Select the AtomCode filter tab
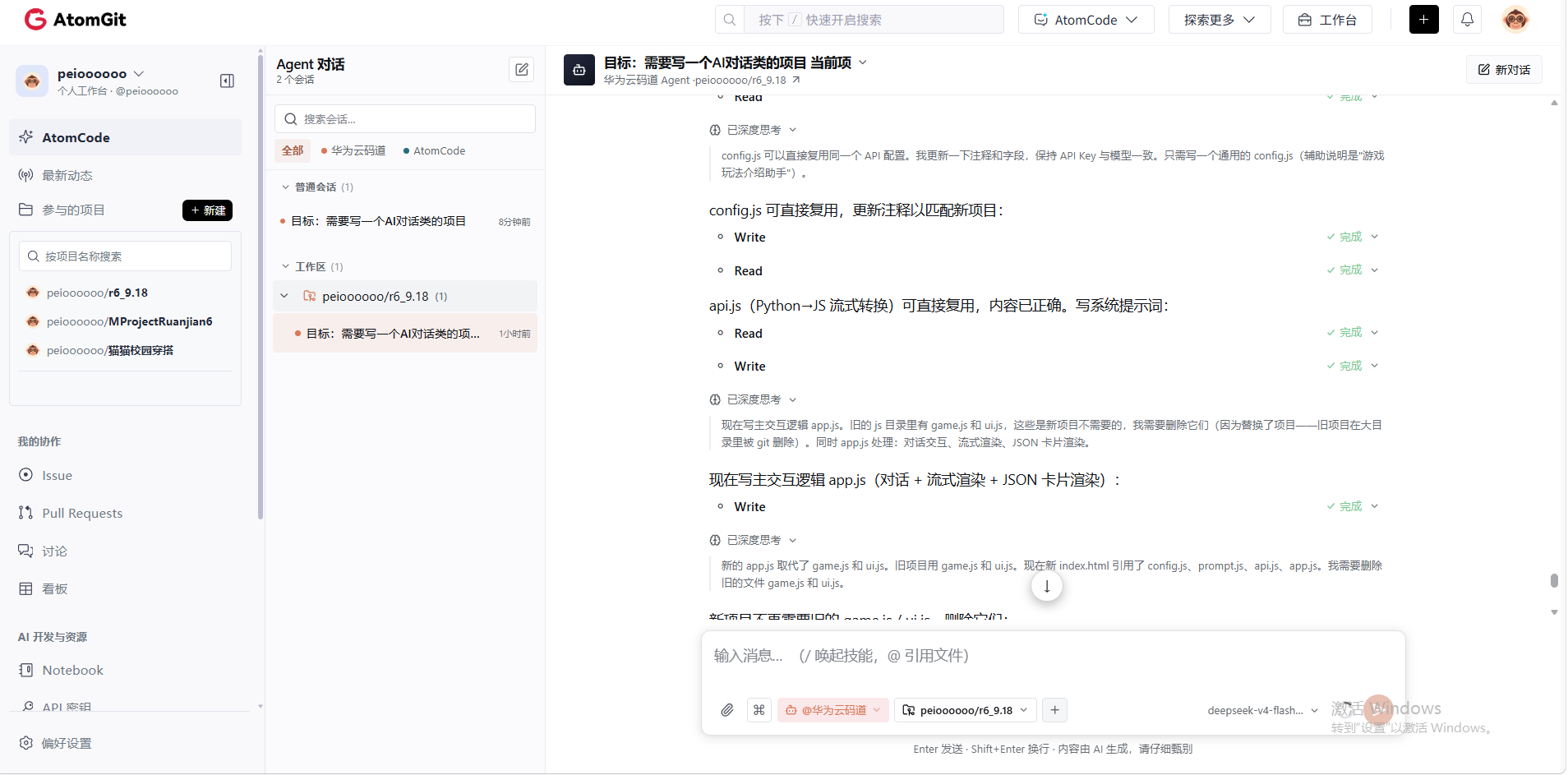 [434, 150]
